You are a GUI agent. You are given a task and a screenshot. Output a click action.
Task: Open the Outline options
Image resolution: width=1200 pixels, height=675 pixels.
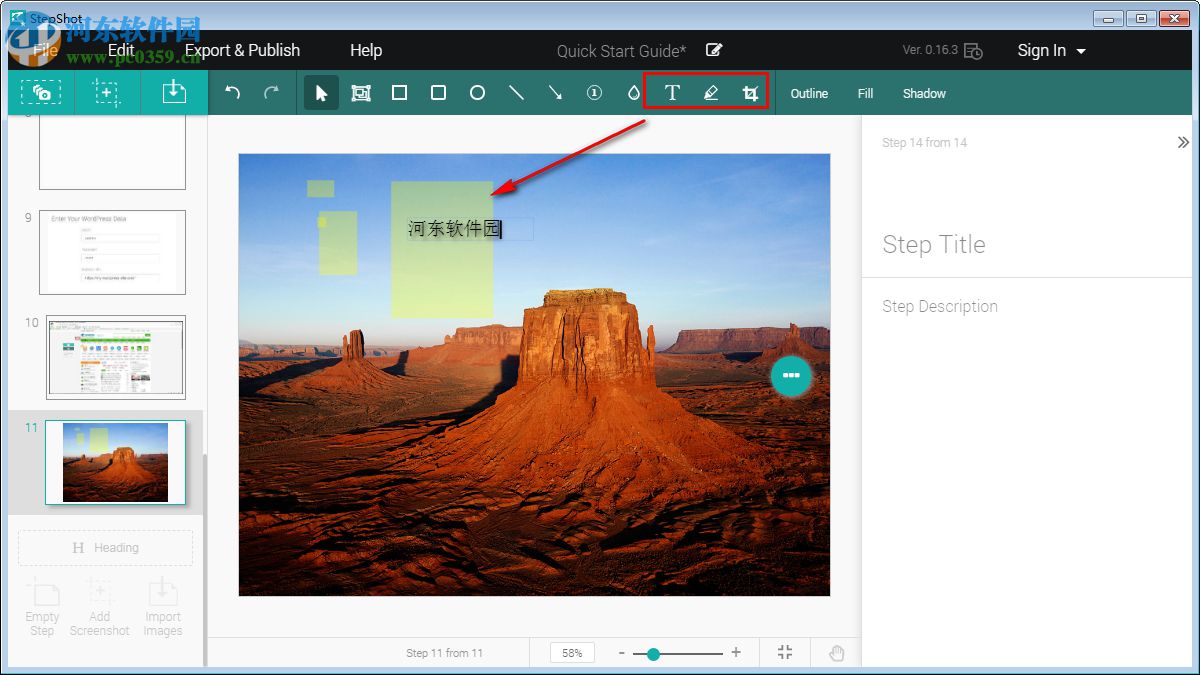click(809, 93)
